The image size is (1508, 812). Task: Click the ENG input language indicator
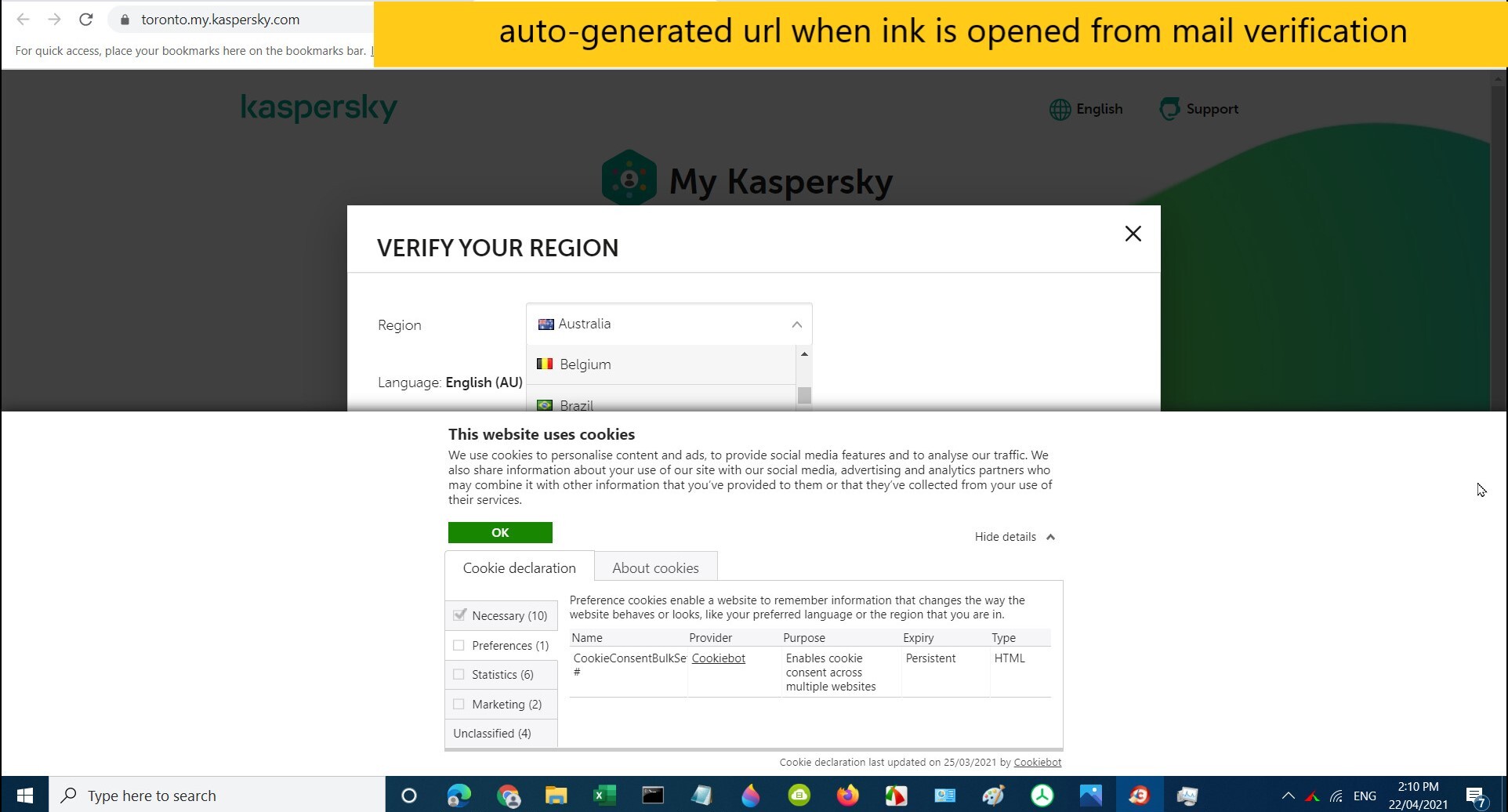(x=1365, y=796)
